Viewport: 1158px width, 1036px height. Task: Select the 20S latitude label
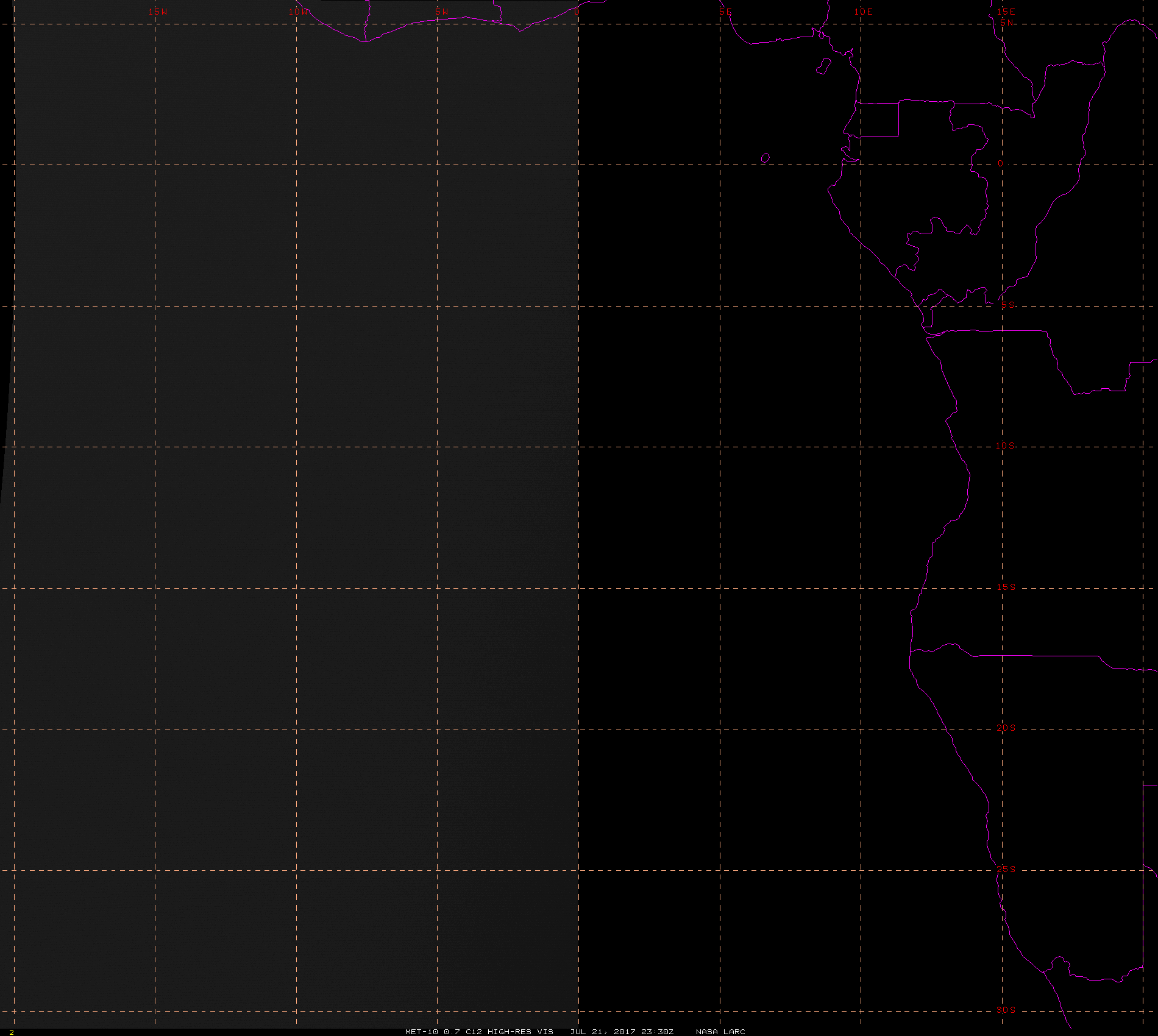point(1006,728)
